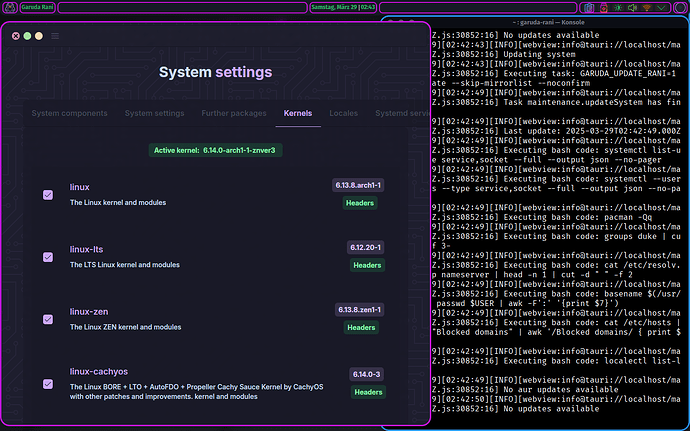Uncheck the linux-lts kernel checkbox
This screenshot has height=431, width=690.
click(48, 257)
